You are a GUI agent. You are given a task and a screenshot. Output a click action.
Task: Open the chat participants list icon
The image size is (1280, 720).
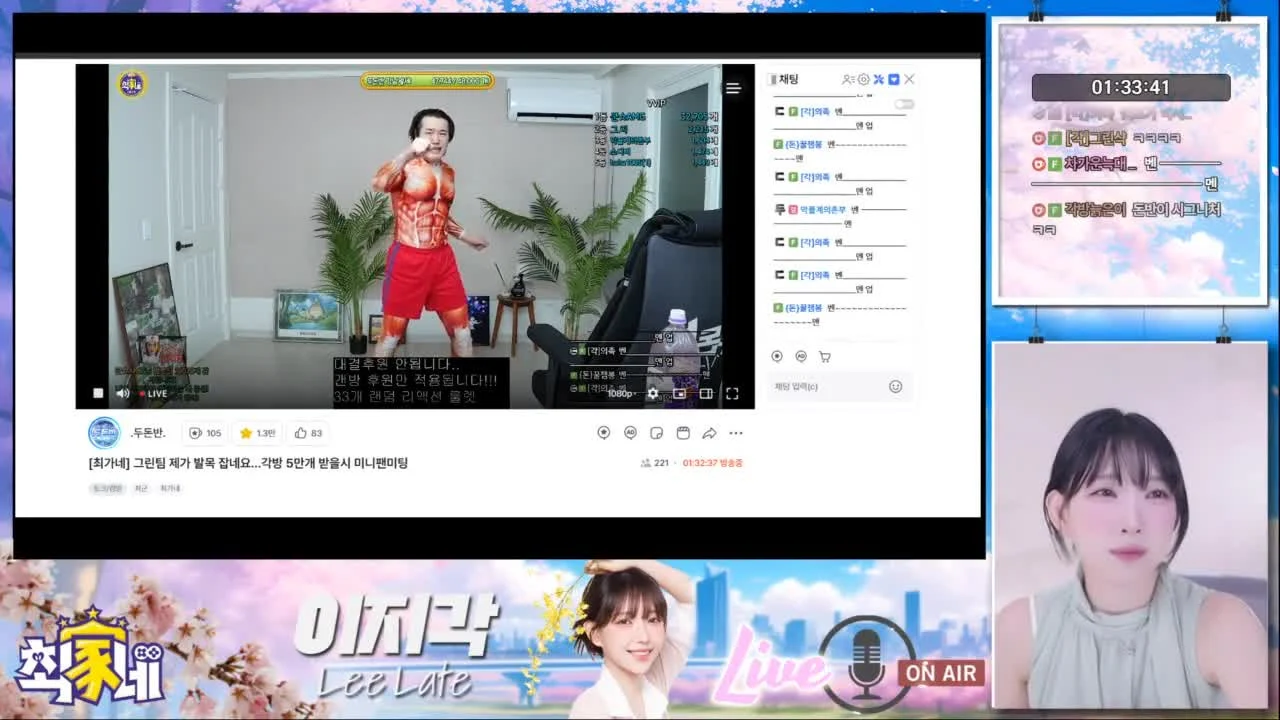pos(848,79)
